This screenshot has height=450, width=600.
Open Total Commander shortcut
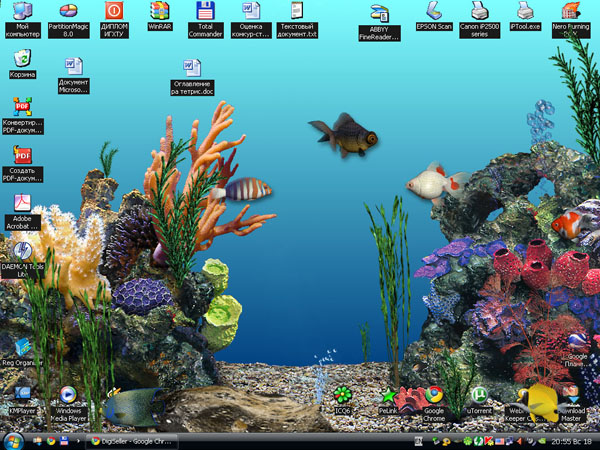tap(206, 11)
